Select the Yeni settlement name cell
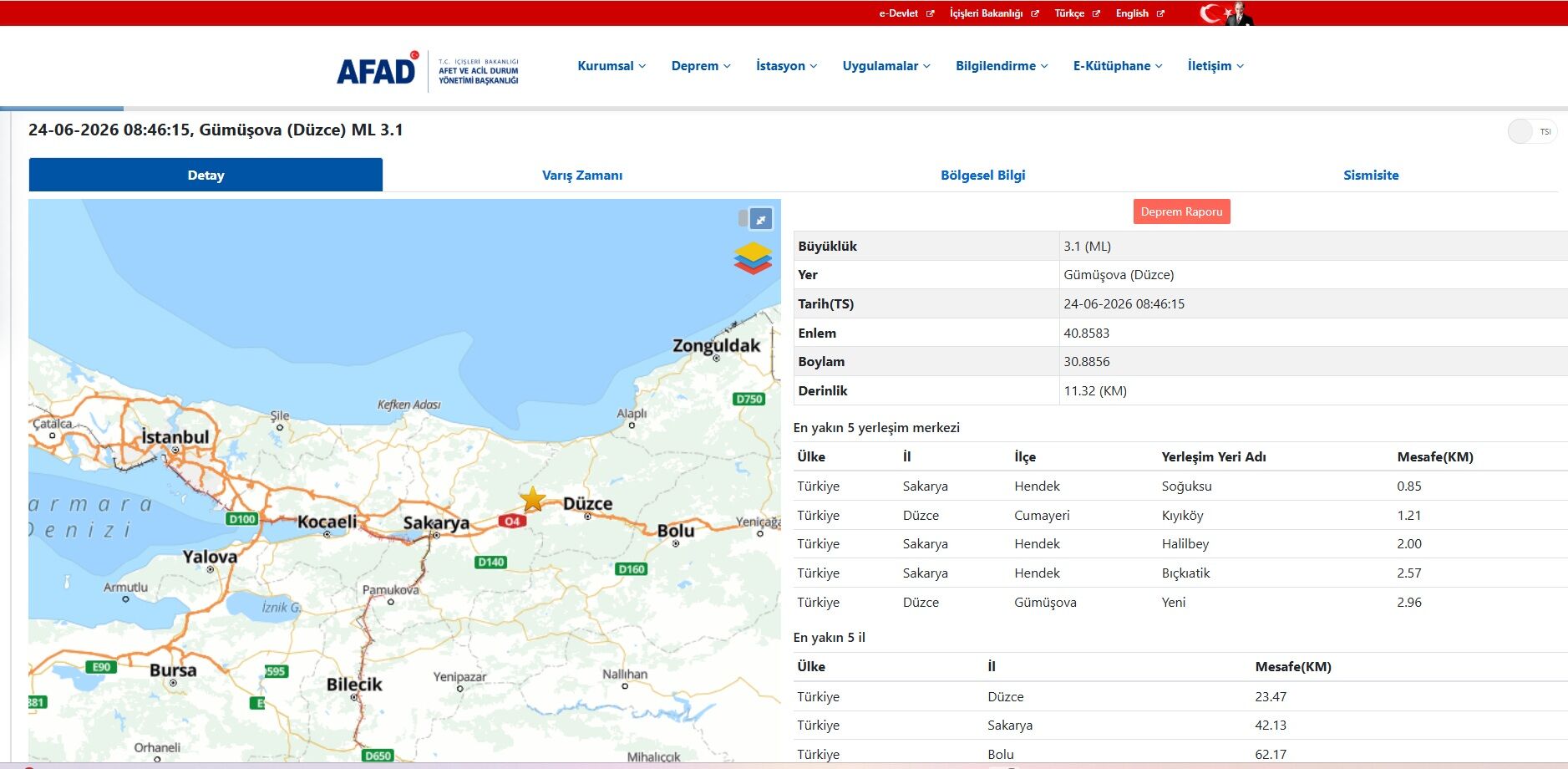Image resolution: width=1568 pixels, height=769 pixels. [1173, 603]
